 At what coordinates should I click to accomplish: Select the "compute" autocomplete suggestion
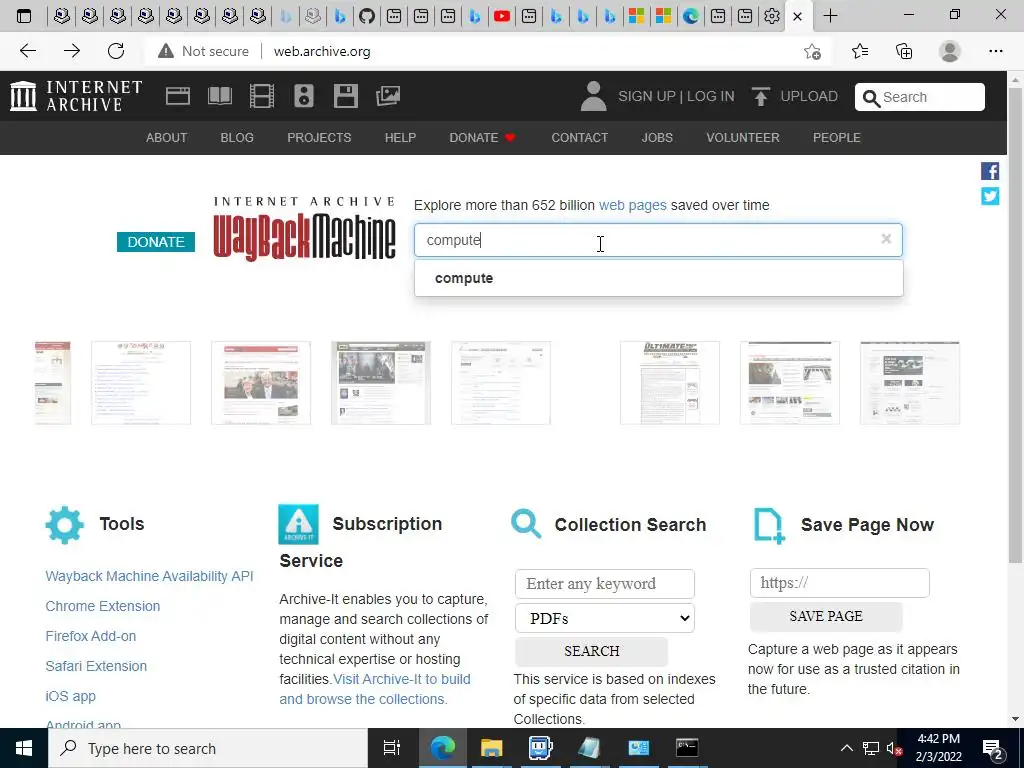(658, 278)
